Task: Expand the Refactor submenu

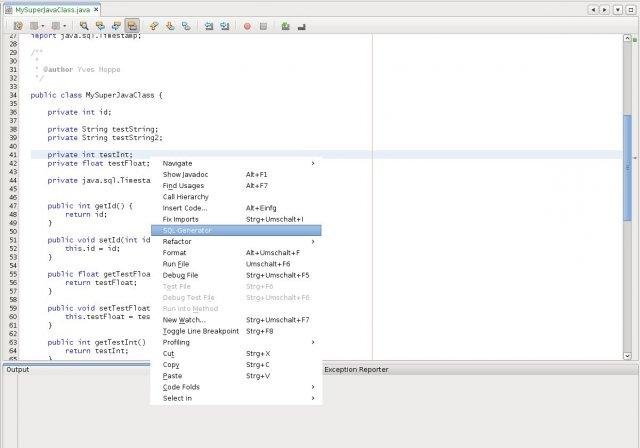Action: (236, 242)
